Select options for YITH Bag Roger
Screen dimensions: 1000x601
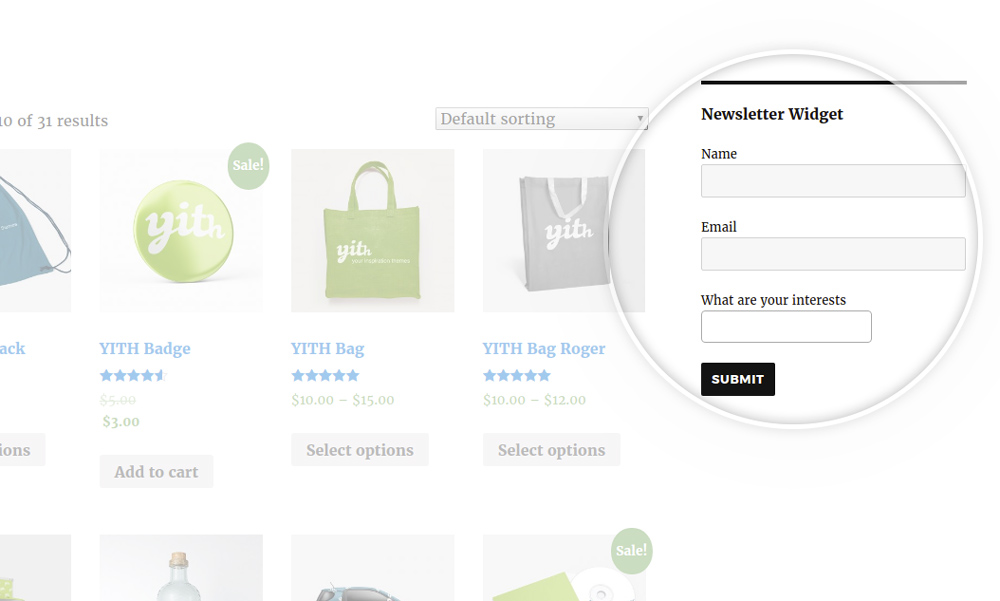pyautogui.click(x=551, y=450)
